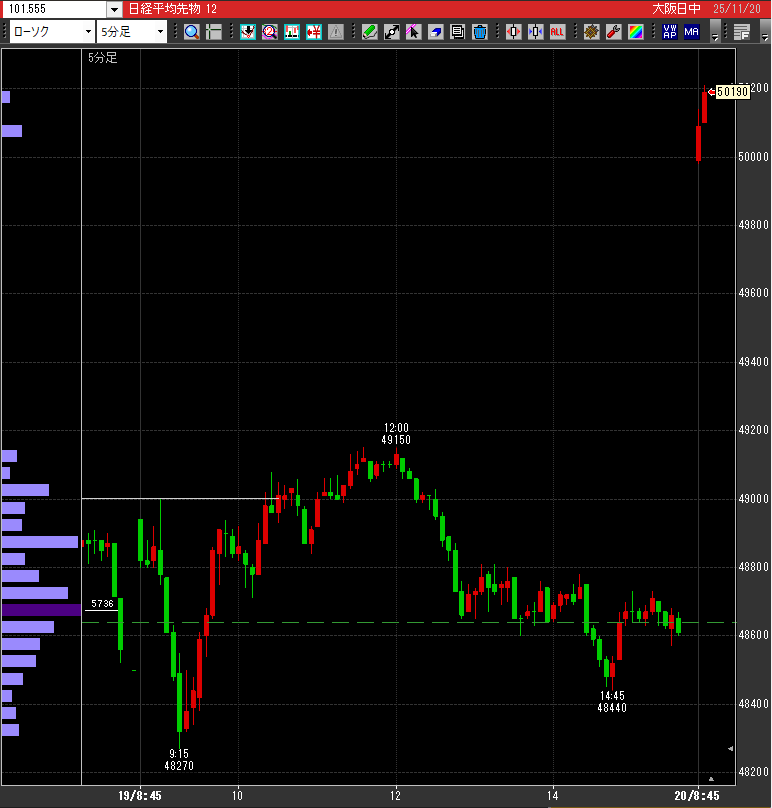The image size is (772, 808).
Task: Select the eraser tool
Action: pyautogui.click(x=435, y=32)
